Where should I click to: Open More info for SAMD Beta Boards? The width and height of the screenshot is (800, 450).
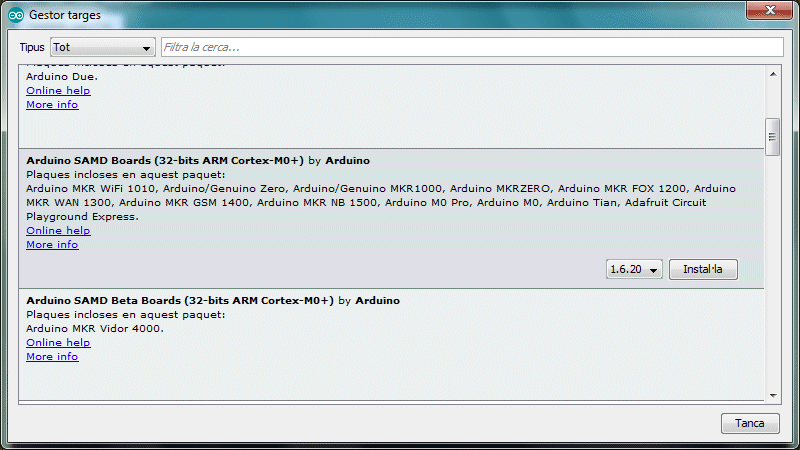[52, 357]
